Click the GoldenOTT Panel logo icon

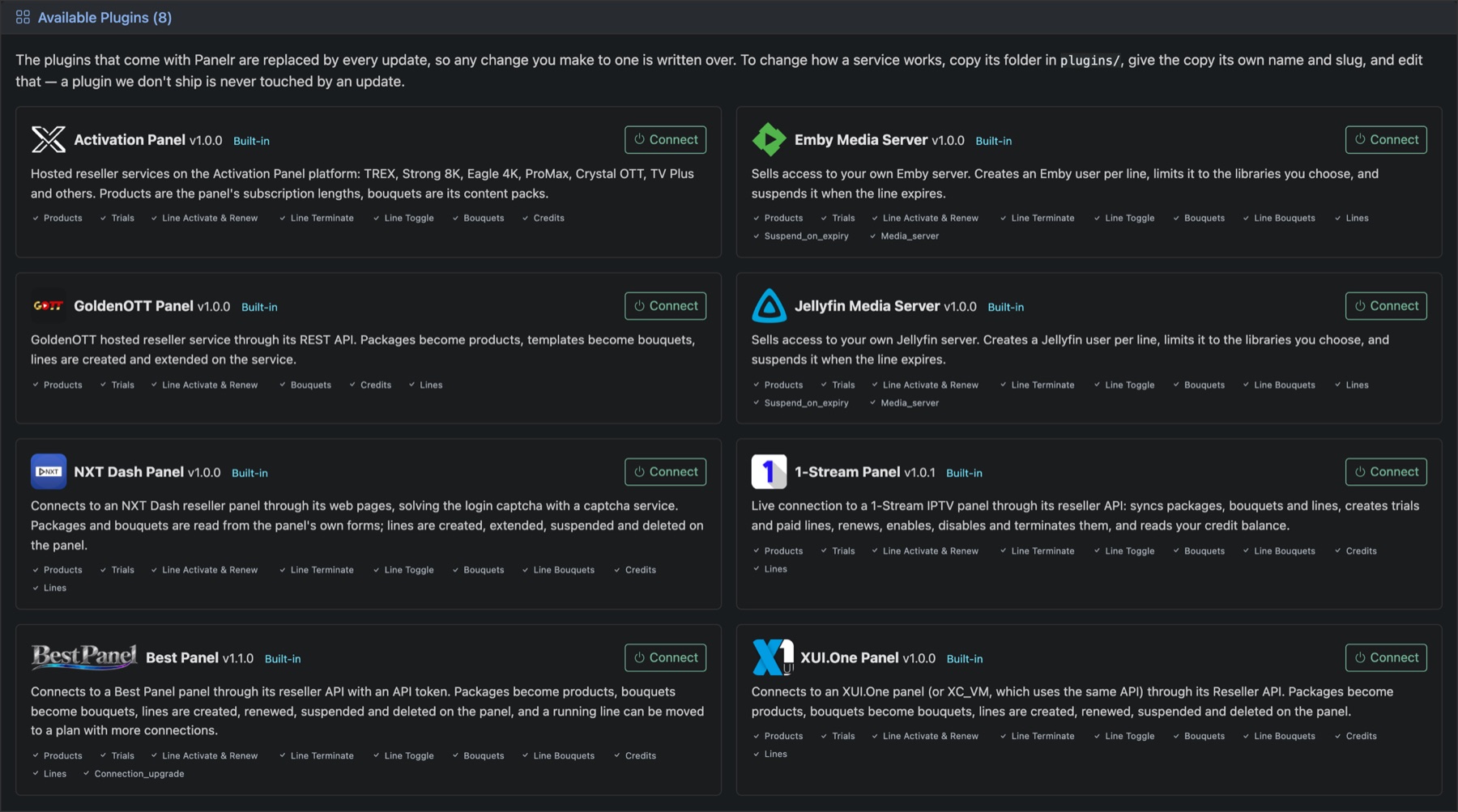click(49, 305)
